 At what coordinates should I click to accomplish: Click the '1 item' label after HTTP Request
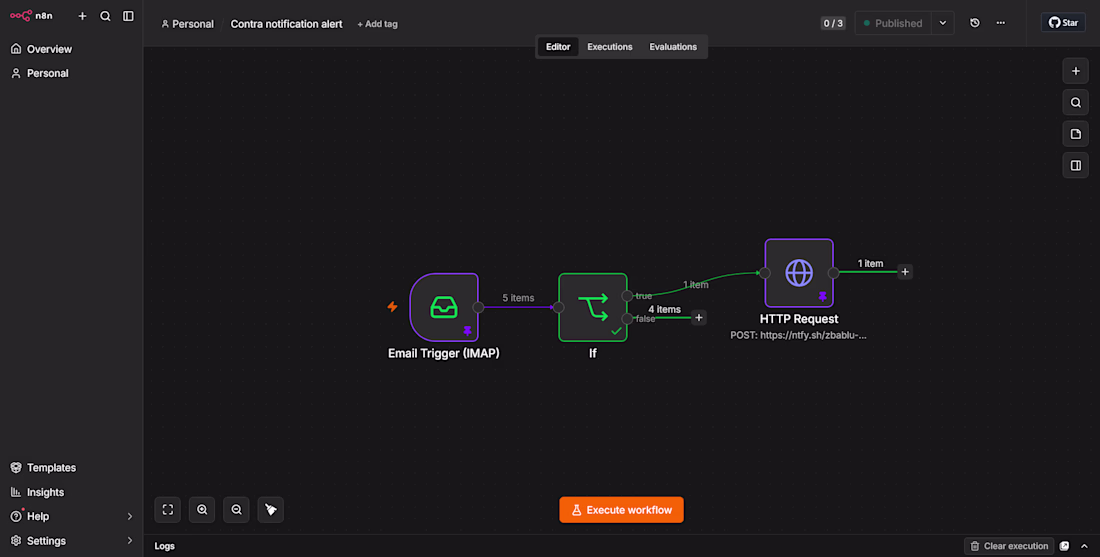click(870, 264)
